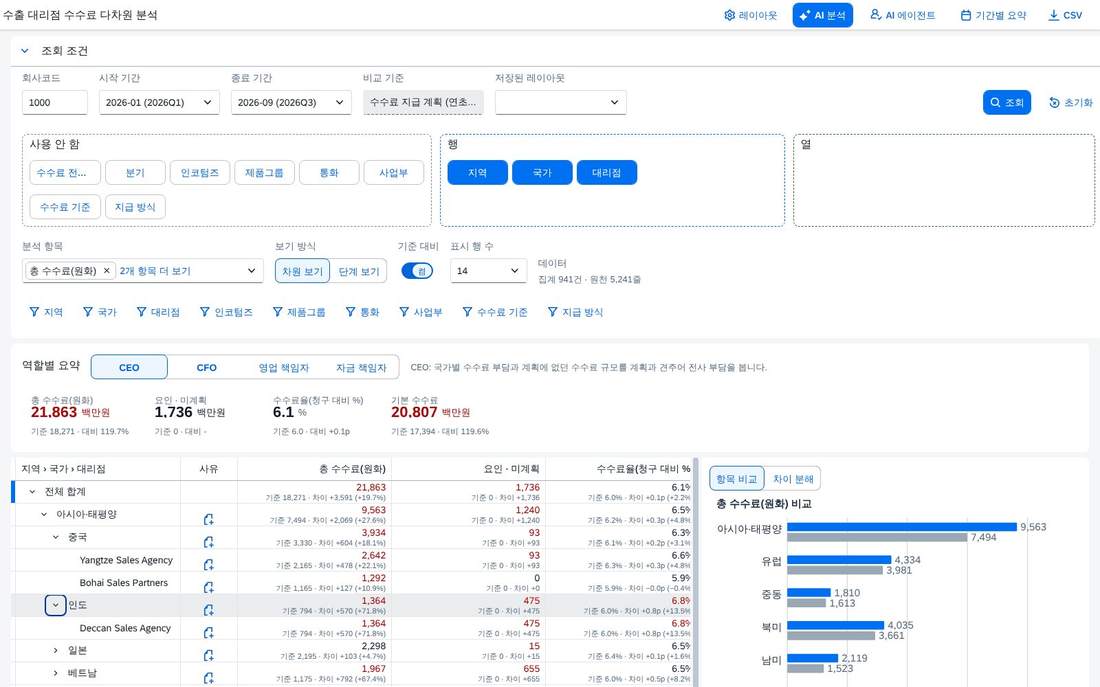Click the 사유 icon for 아시아·태평양
This screenshot has width=1100, height=687.
point(208,519)
